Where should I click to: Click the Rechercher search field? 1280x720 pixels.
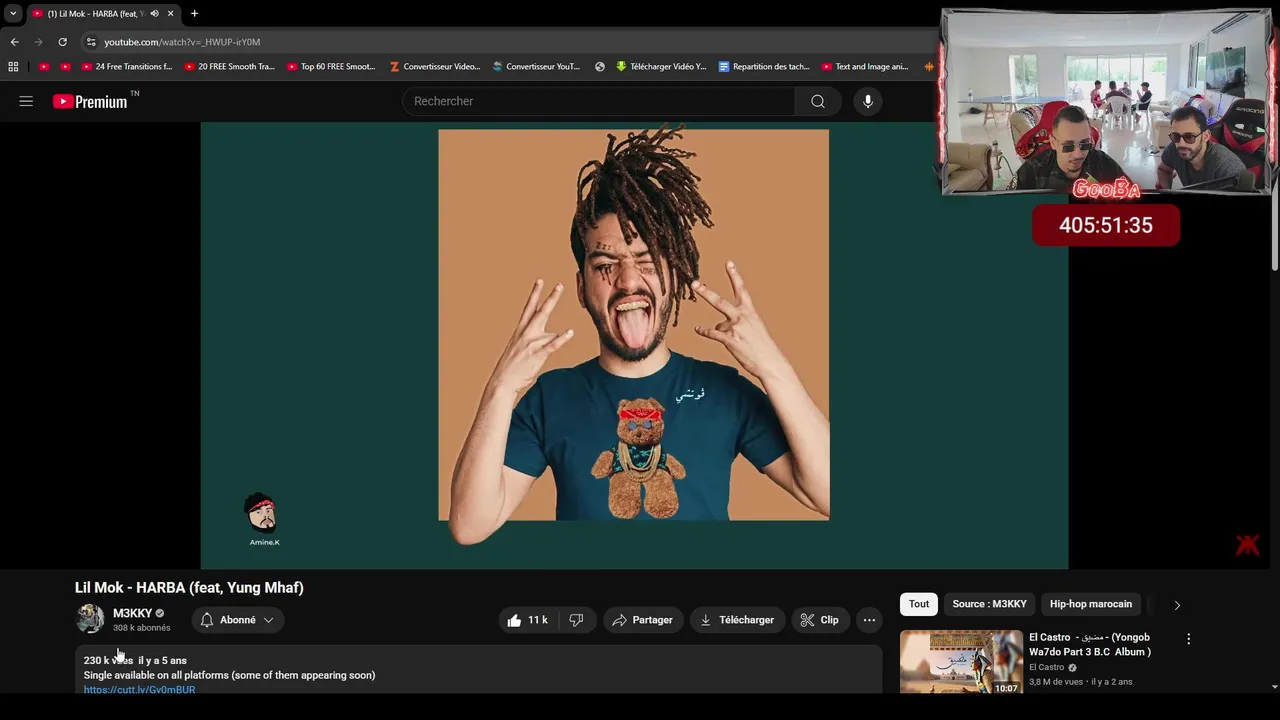pos(598,101)
